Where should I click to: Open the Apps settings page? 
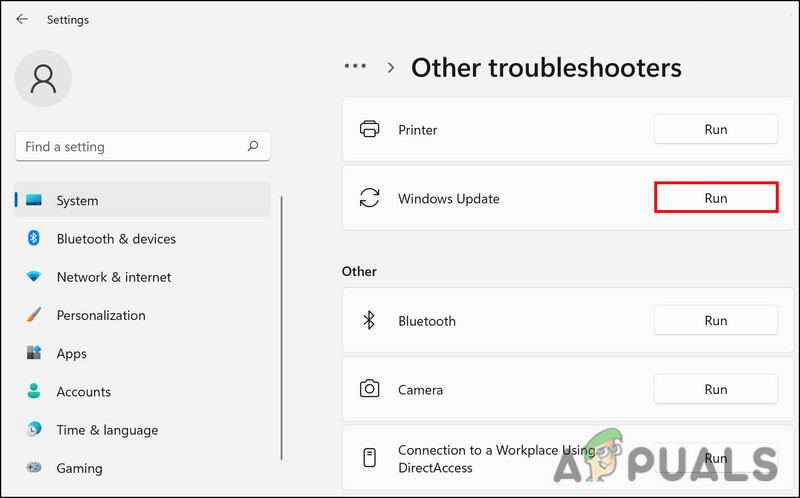[71, 353]
